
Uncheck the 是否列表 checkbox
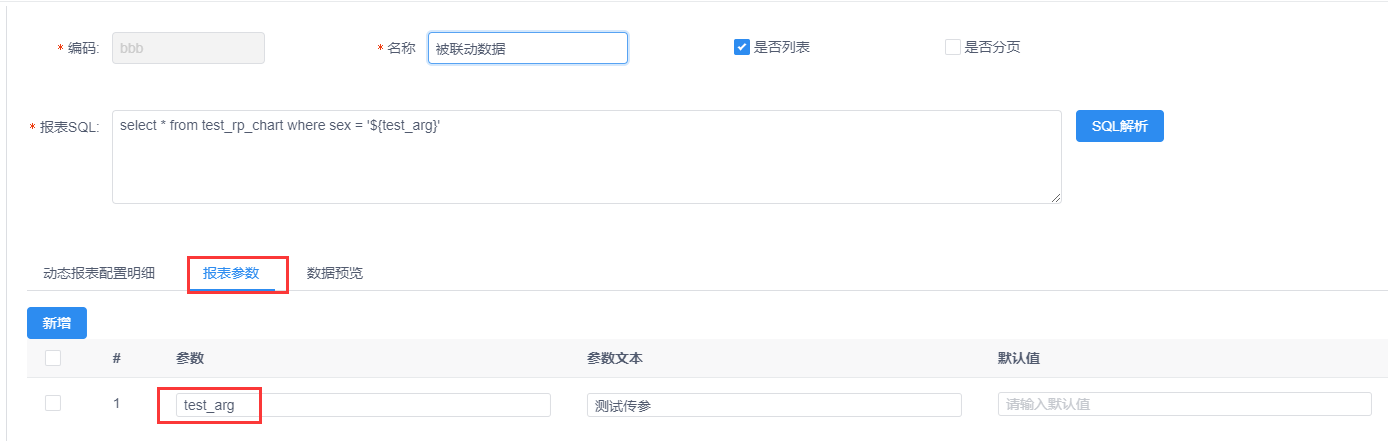[742, 47]
